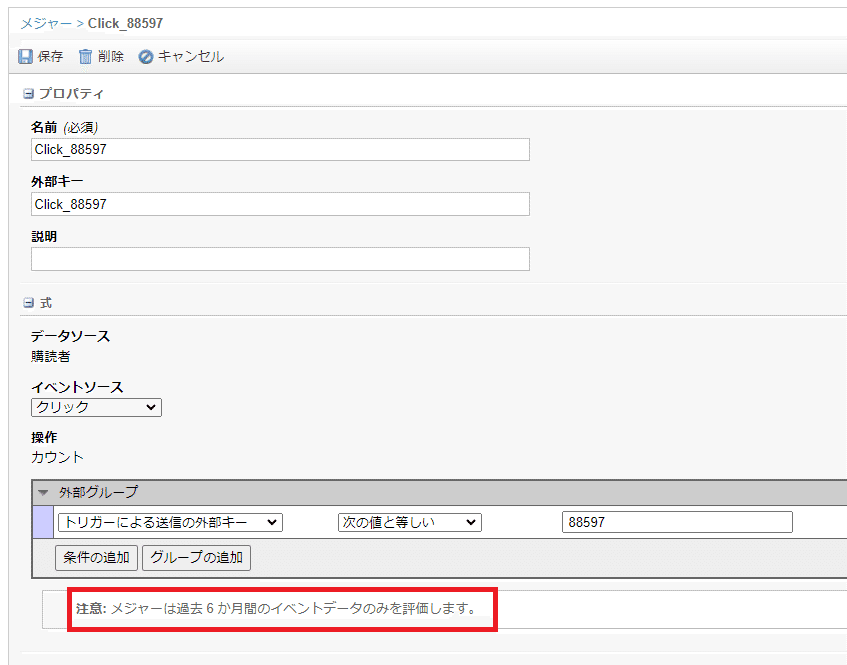Focus the empty 説明 input field
Image resolution: width=847 pixels, height=665 pixels.
point(280,259)
